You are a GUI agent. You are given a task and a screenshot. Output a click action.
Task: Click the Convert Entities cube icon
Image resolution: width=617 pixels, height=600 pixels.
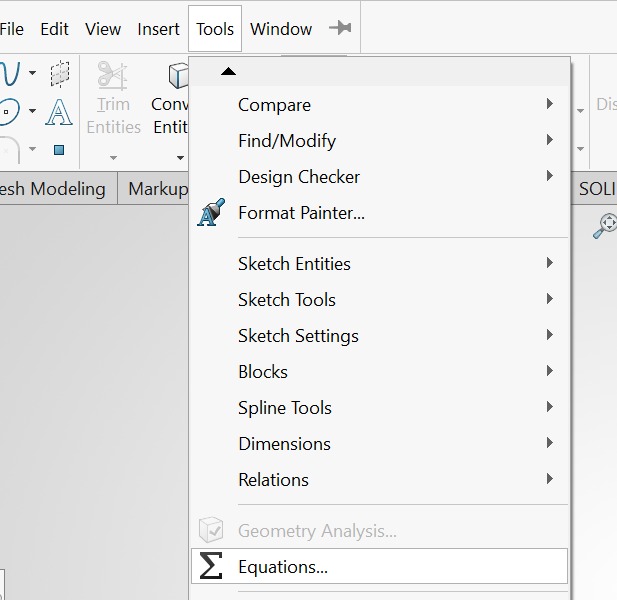[x=179, y=75]
